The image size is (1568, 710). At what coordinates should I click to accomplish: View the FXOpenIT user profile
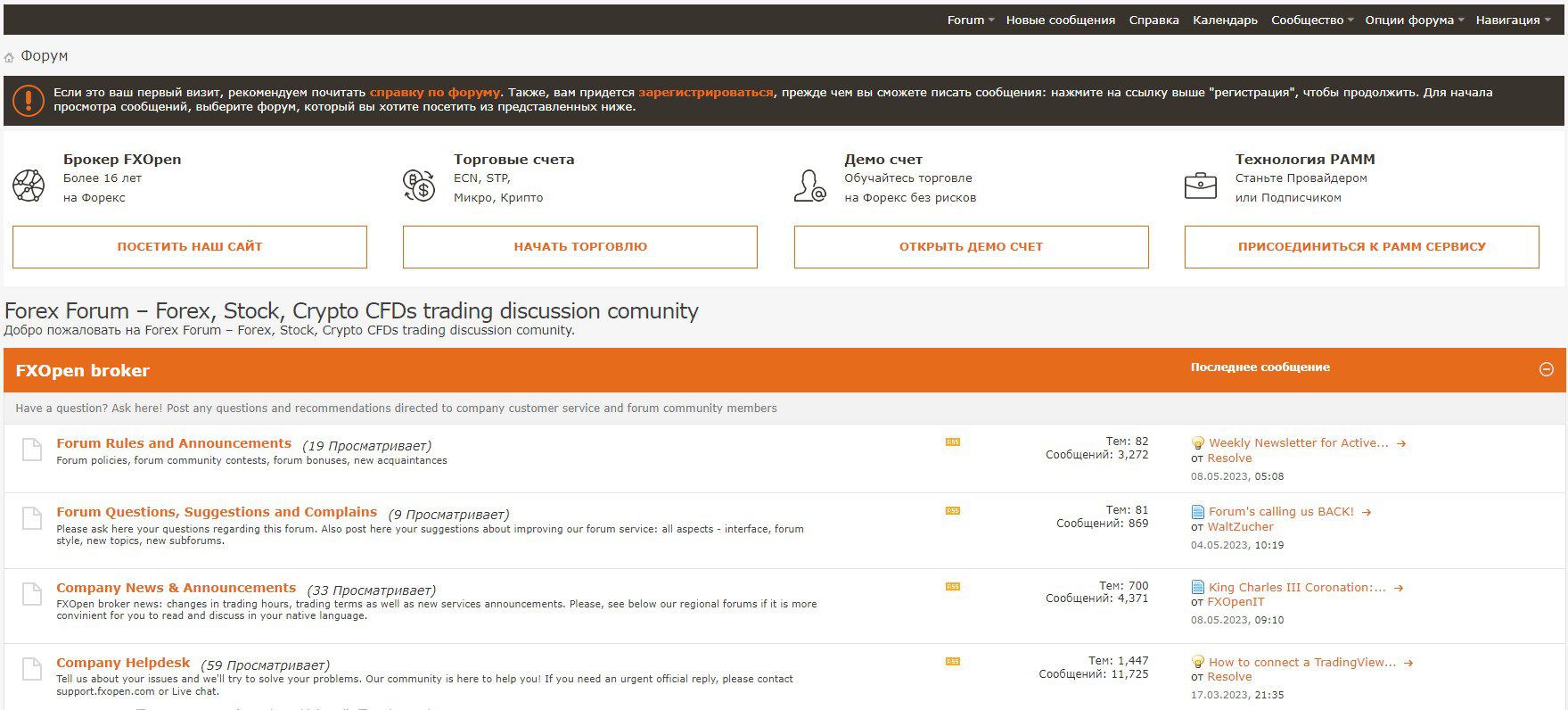pos(1236,602)
